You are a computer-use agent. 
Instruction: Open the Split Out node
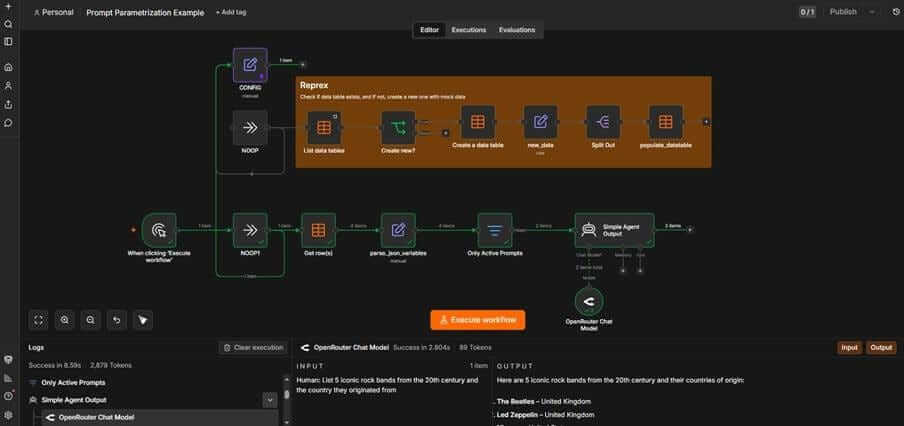tap(603, 122)
